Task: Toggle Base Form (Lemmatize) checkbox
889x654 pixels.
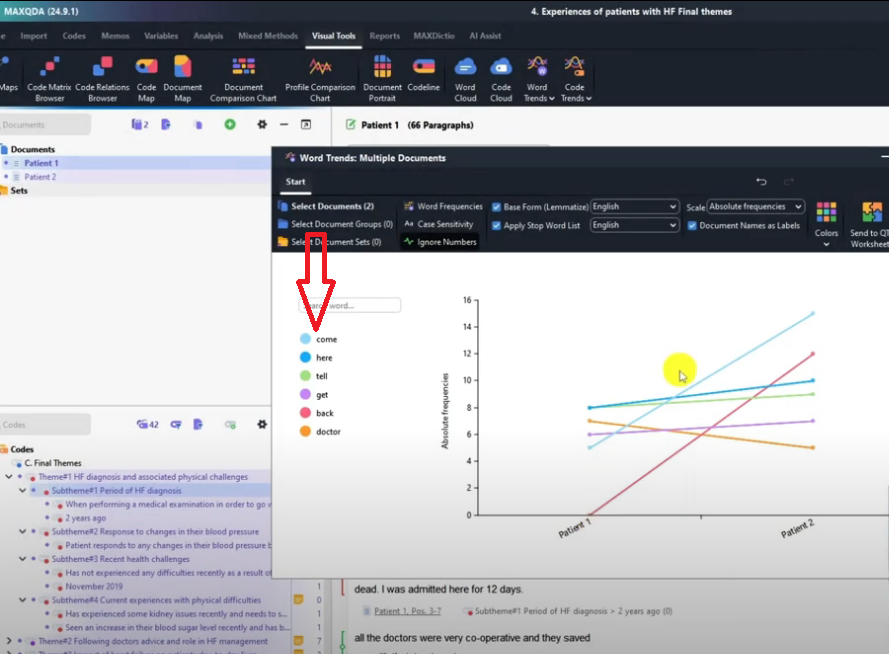Action: pyautogui.click(x=496, y=207)
